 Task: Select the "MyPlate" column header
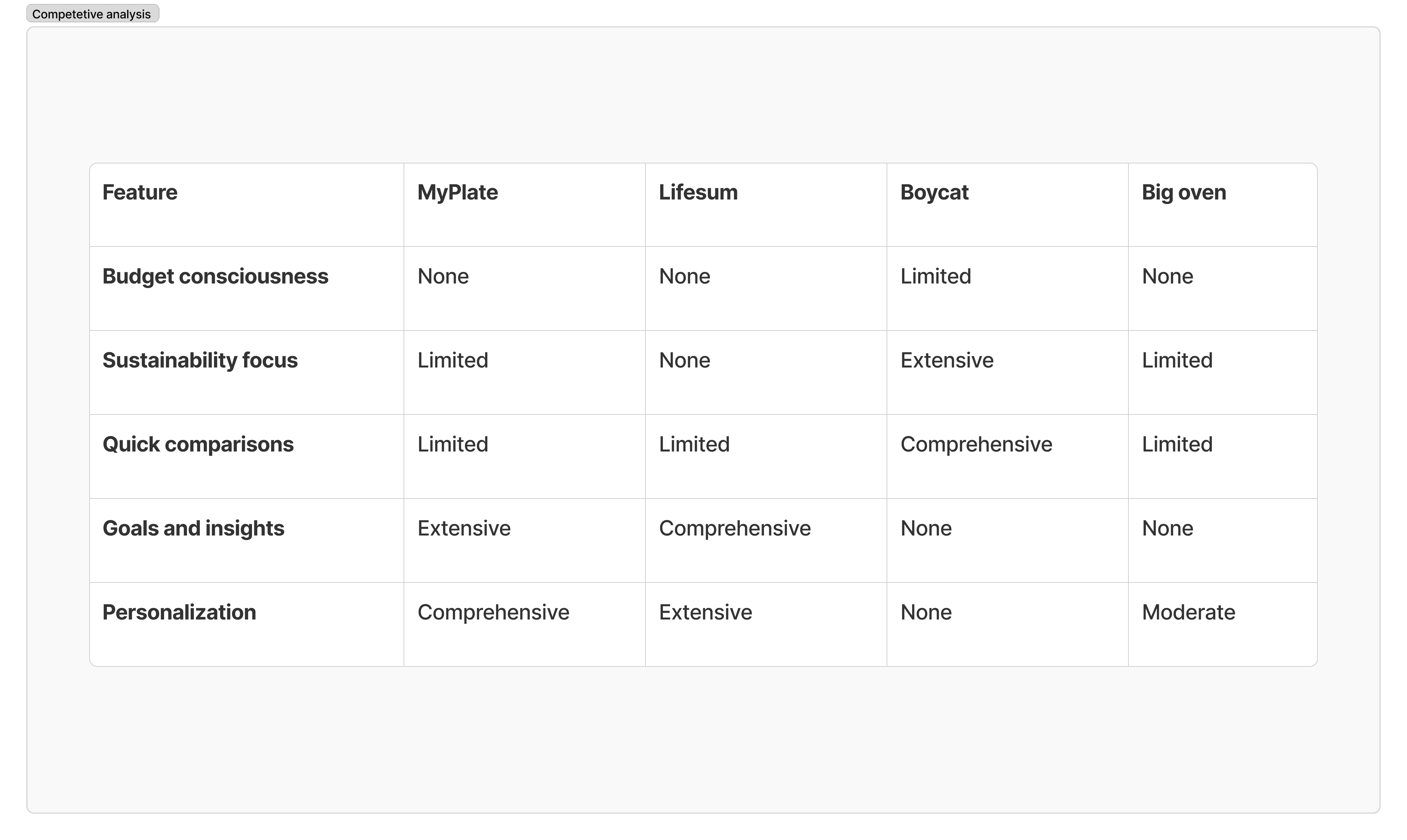(457, 193)
